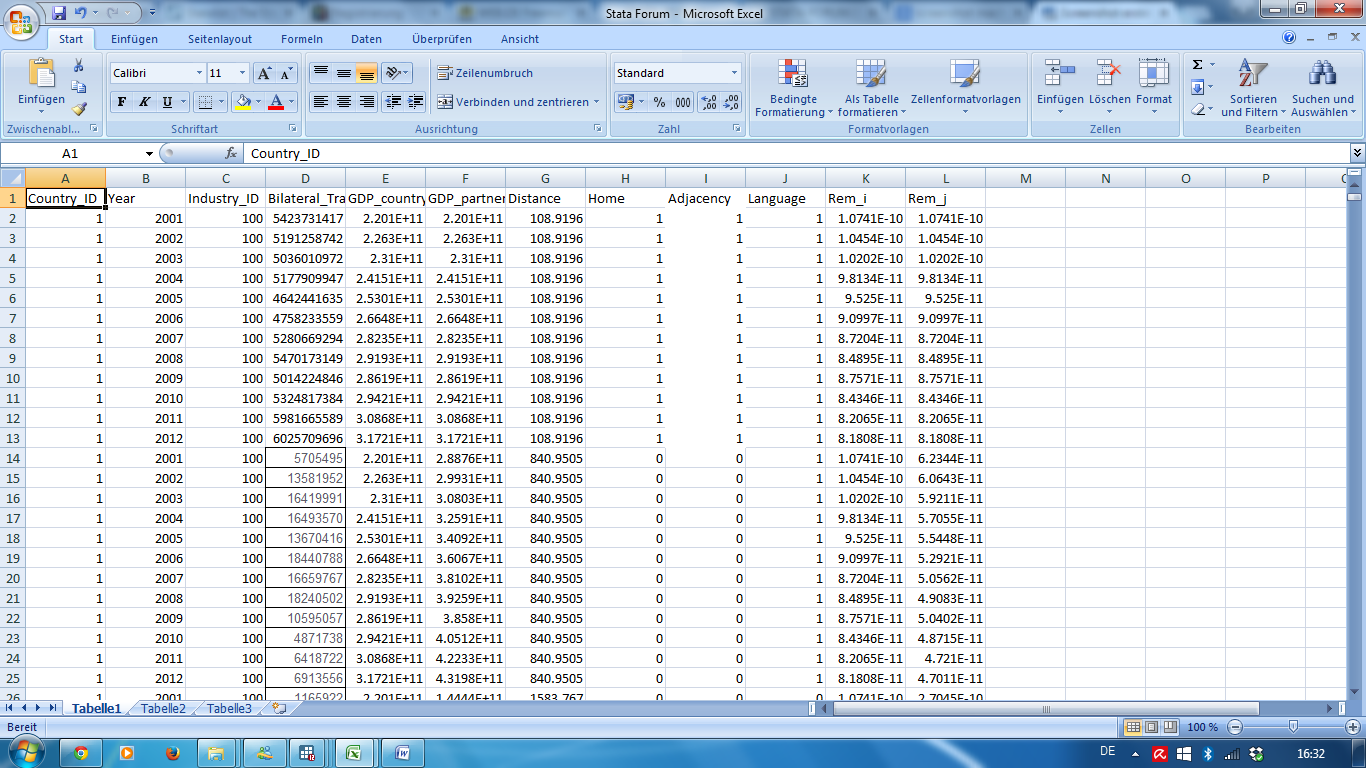Click the yellow fill color bucket
This screenshot has width=1366, height=768.
pyautogui.click(x=243, y=102)
